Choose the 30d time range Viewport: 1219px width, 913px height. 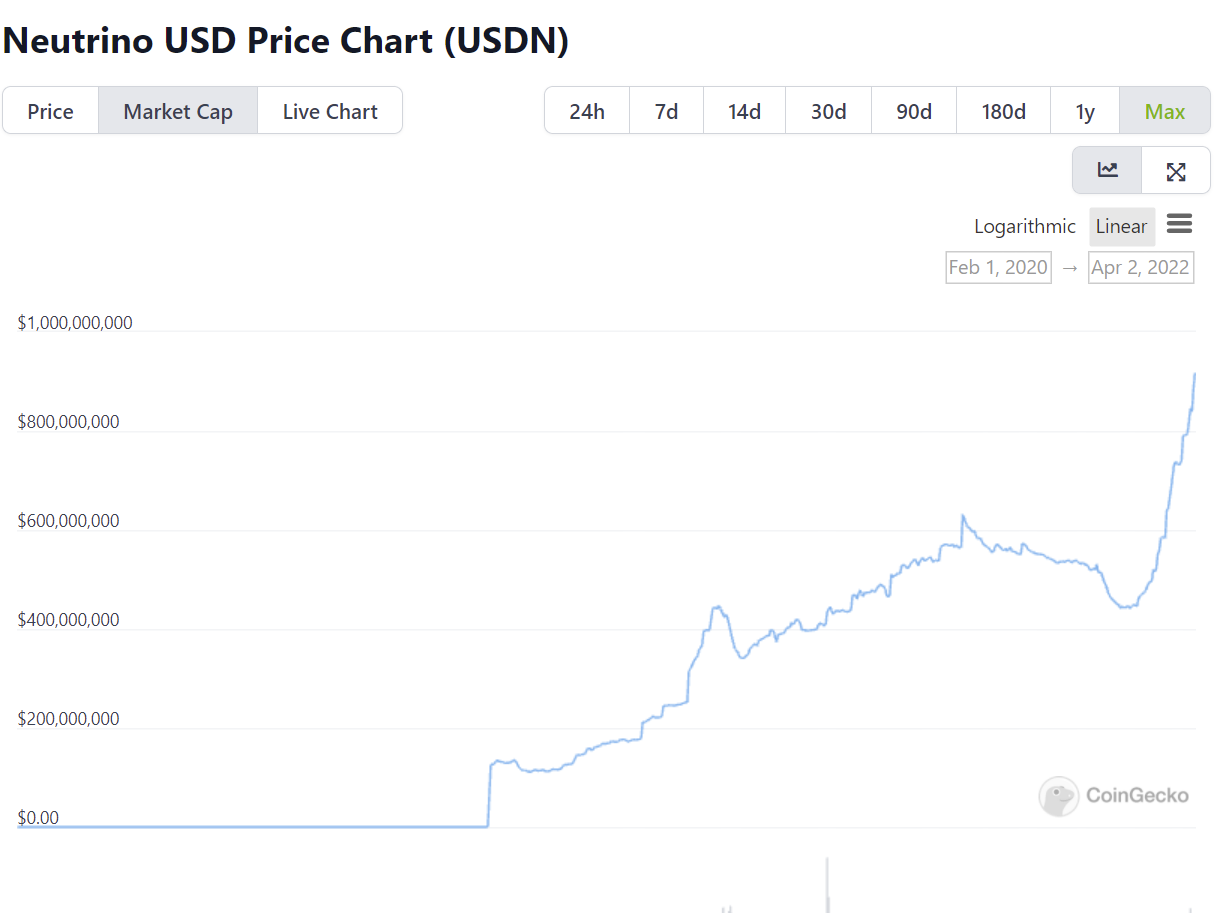point(828,111)
